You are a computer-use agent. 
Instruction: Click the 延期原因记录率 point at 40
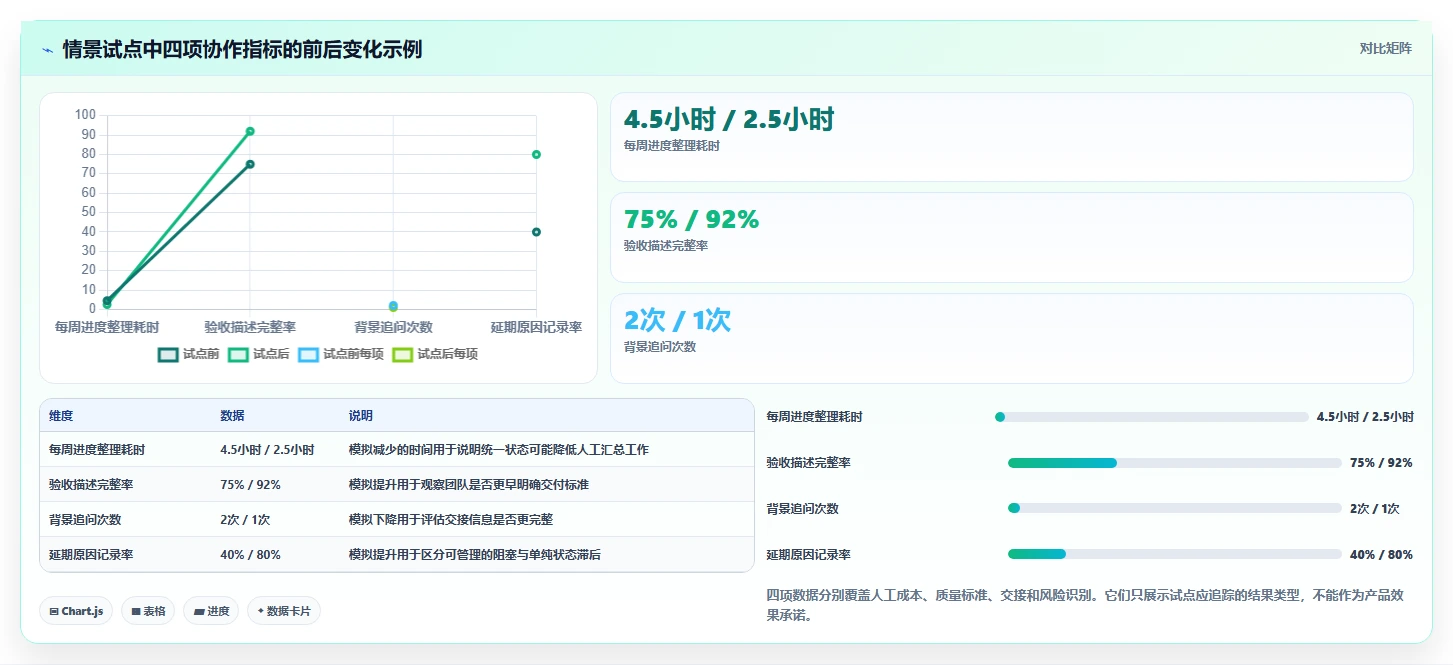(x=536, y=232)
